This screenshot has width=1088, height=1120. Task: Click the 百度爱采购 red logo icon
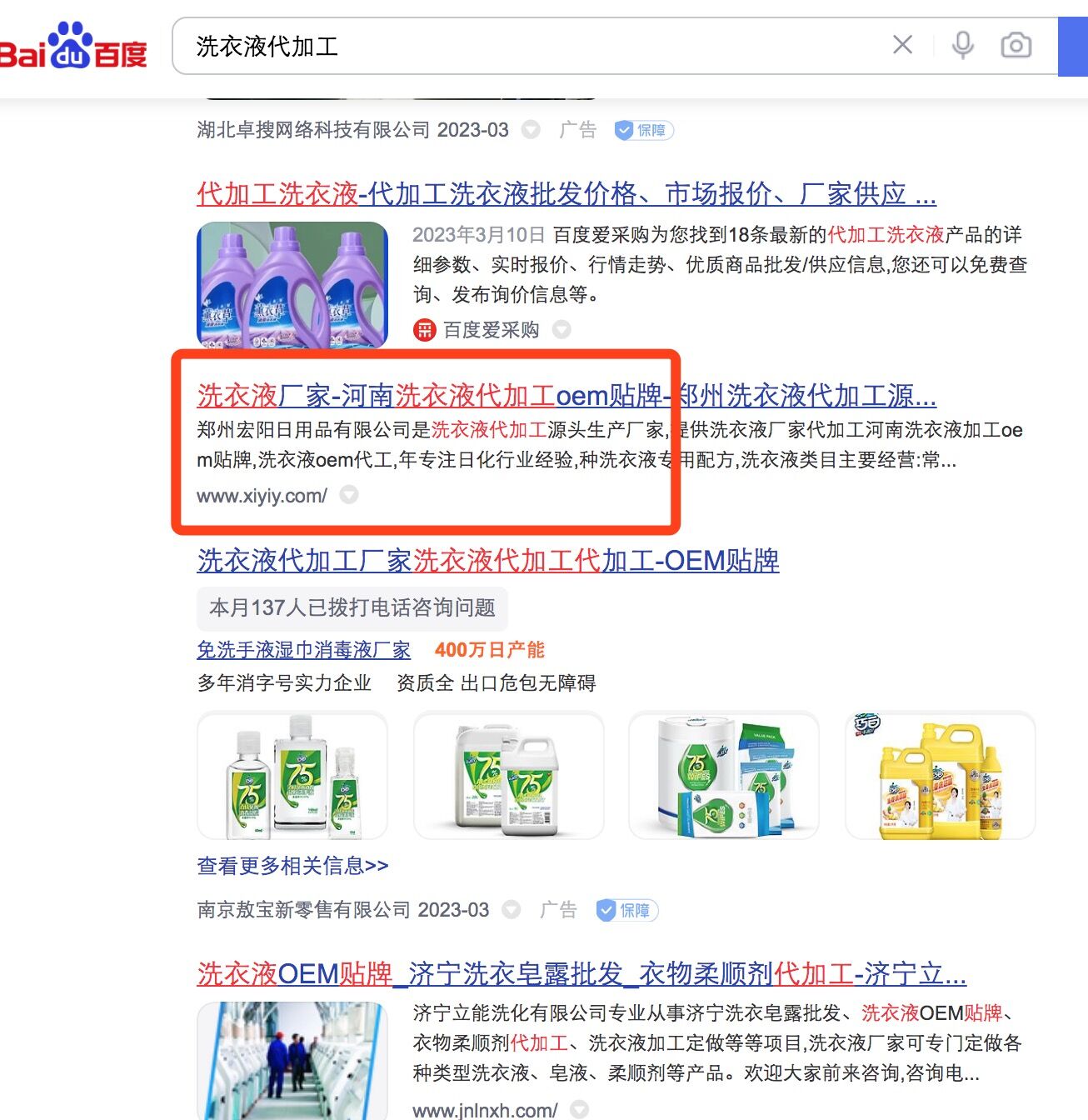[x=424, y=330]
